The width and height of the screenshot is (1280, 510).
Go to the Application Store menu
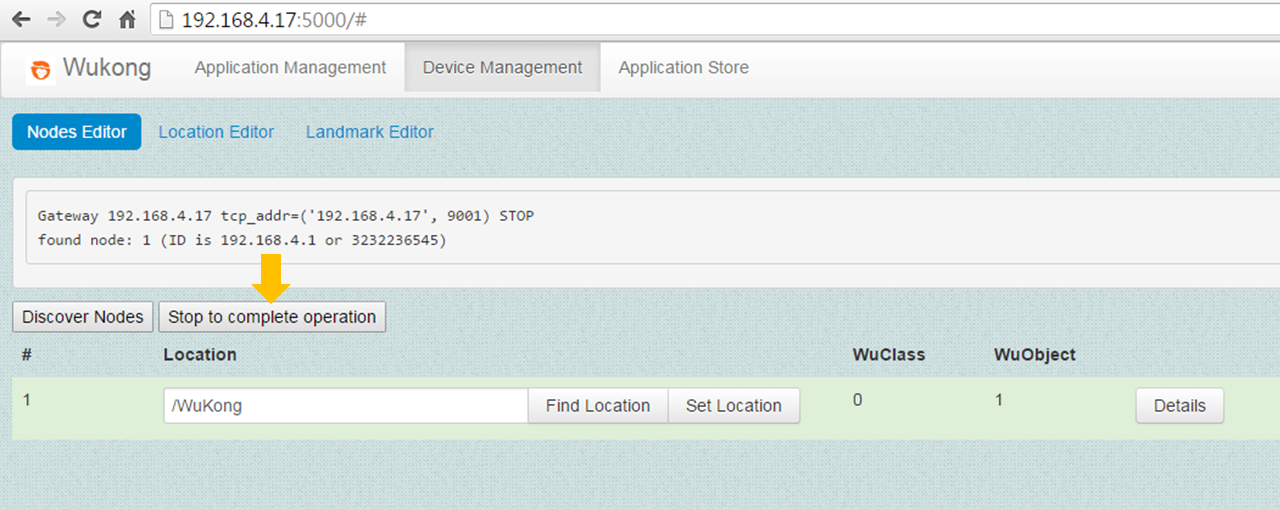683,68
